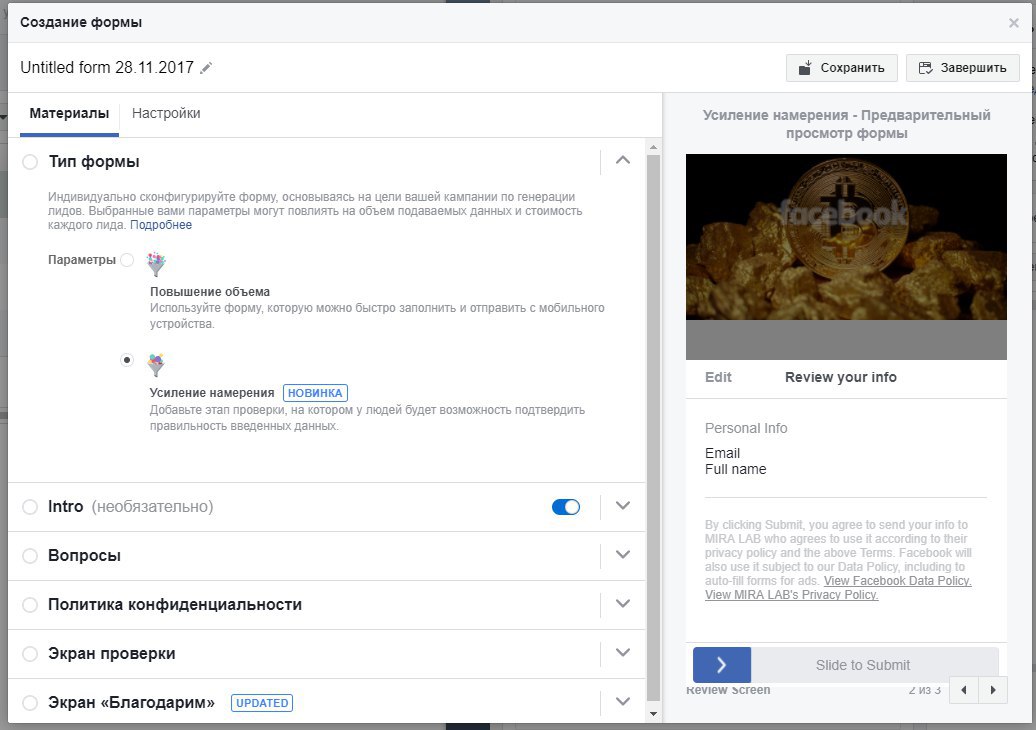This screenshot has width=1036, height=730.
Task: Click the Завершить finish button
Action: 962,68
